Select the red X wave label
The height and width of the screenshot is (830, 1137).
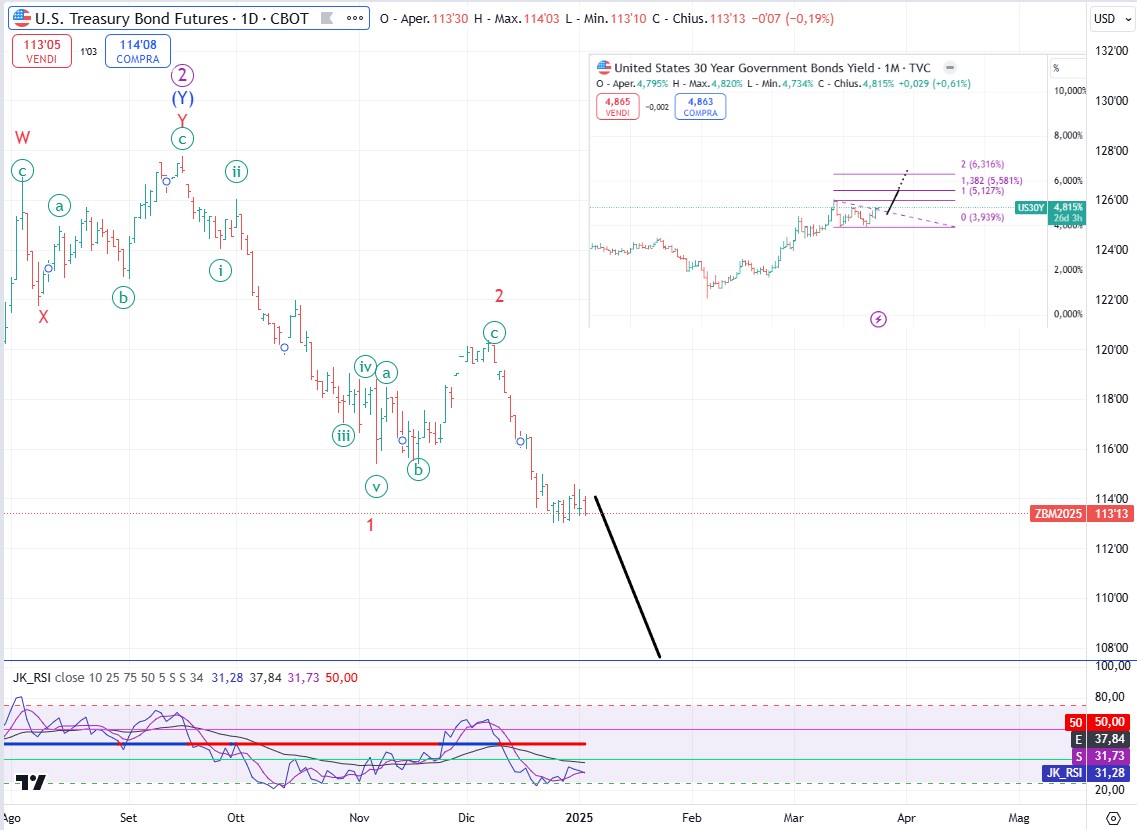pos(44,317)
